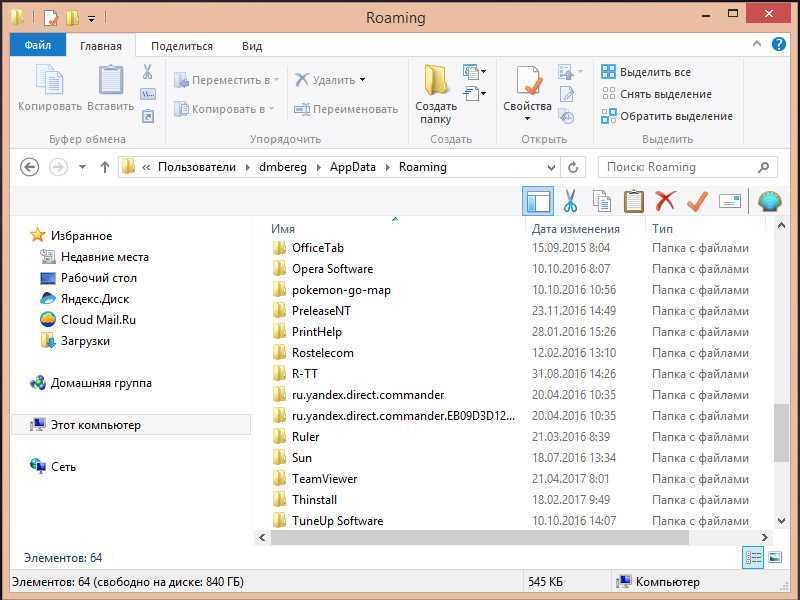Screen dimensions: 800x600
Task: Click the orange checkmark icon in lower toolbar
Action: point(697,201)
